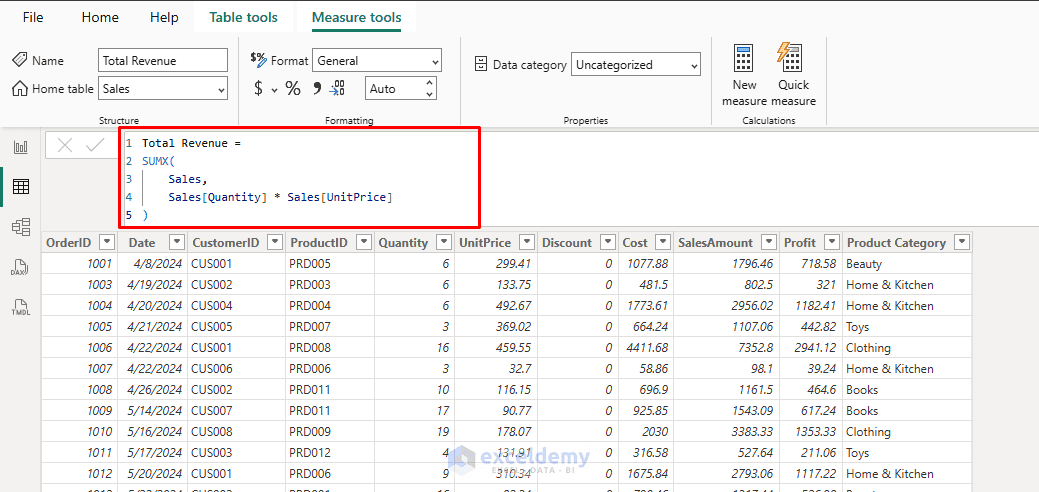Click CustomerID cell CUS007
Screen dimensions: 1039x492
[x=237, y=410]
